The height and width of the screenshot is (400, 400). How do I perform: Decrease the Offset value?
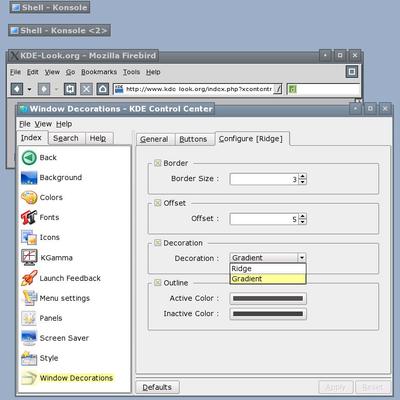tap(302, 222)
